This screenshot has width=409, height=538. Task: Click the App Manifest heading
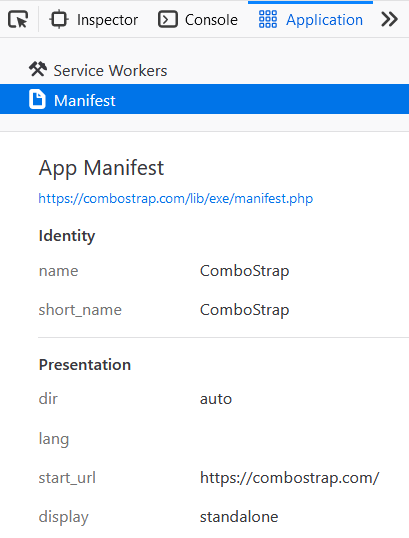click(x=102, y=168)
